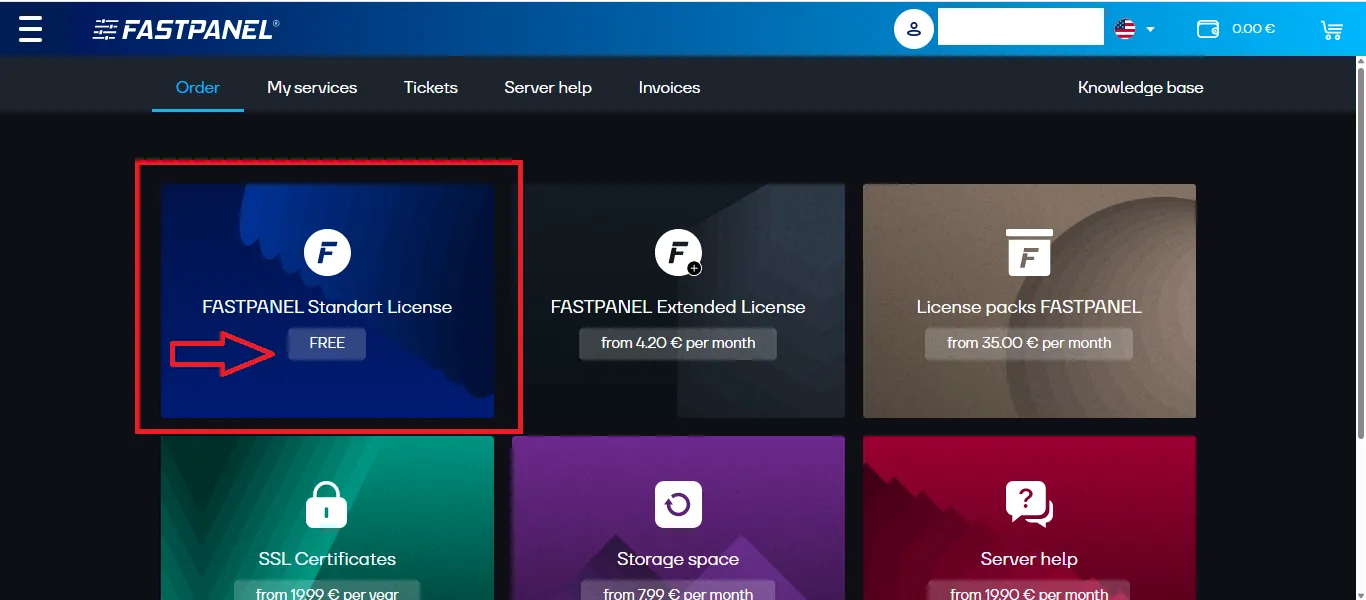Click the Storage space circular arrow icon

point(678,504)
